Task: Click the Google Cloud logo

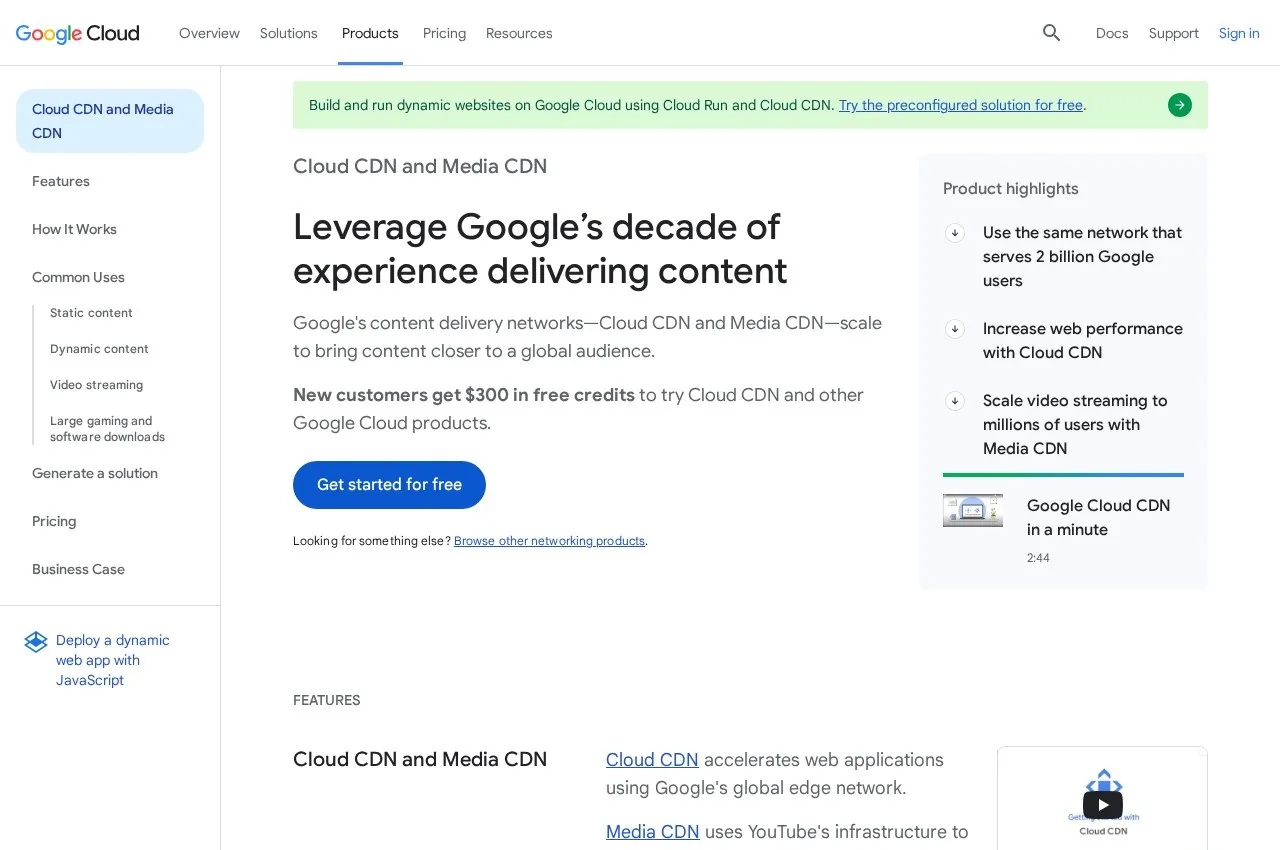Action: 78,33
